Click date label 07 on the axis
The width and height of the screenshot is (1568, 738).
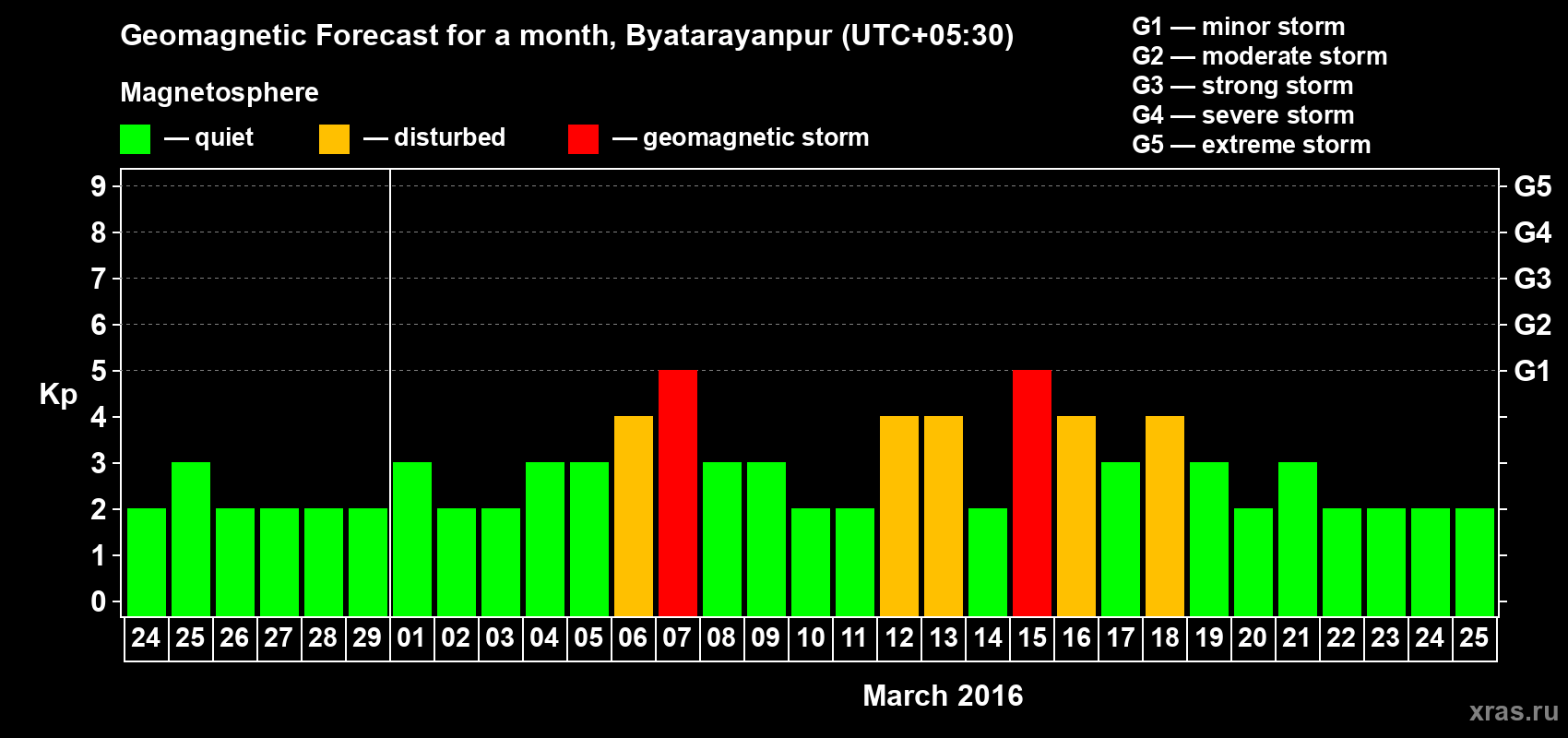click(677, 638)
